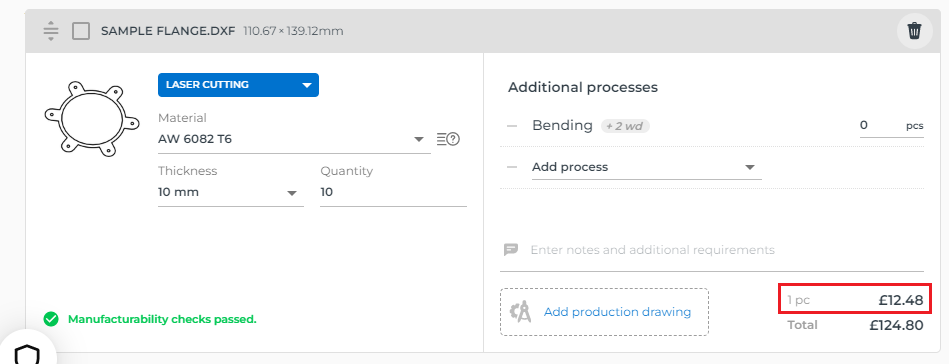Click the Bending pcs quantity field
The width and height of the screenshot is (949, 364).
[892, 126]
